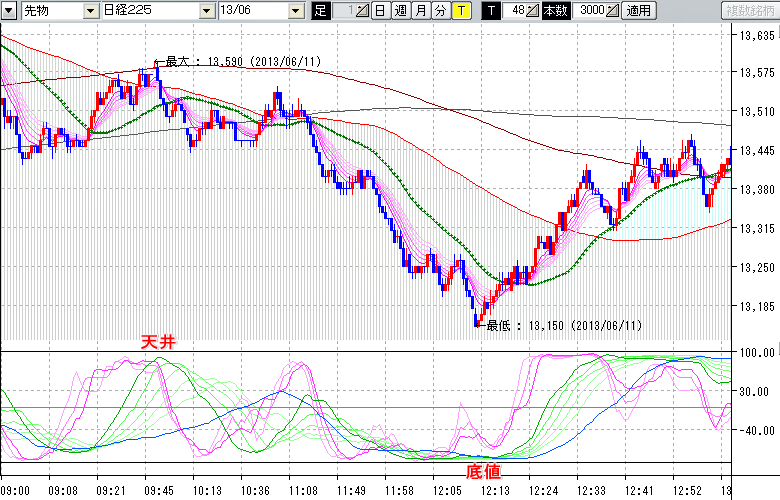The image size is (780, 500).
Task: Select the minute 分 timeframe button
Action: 440,11
